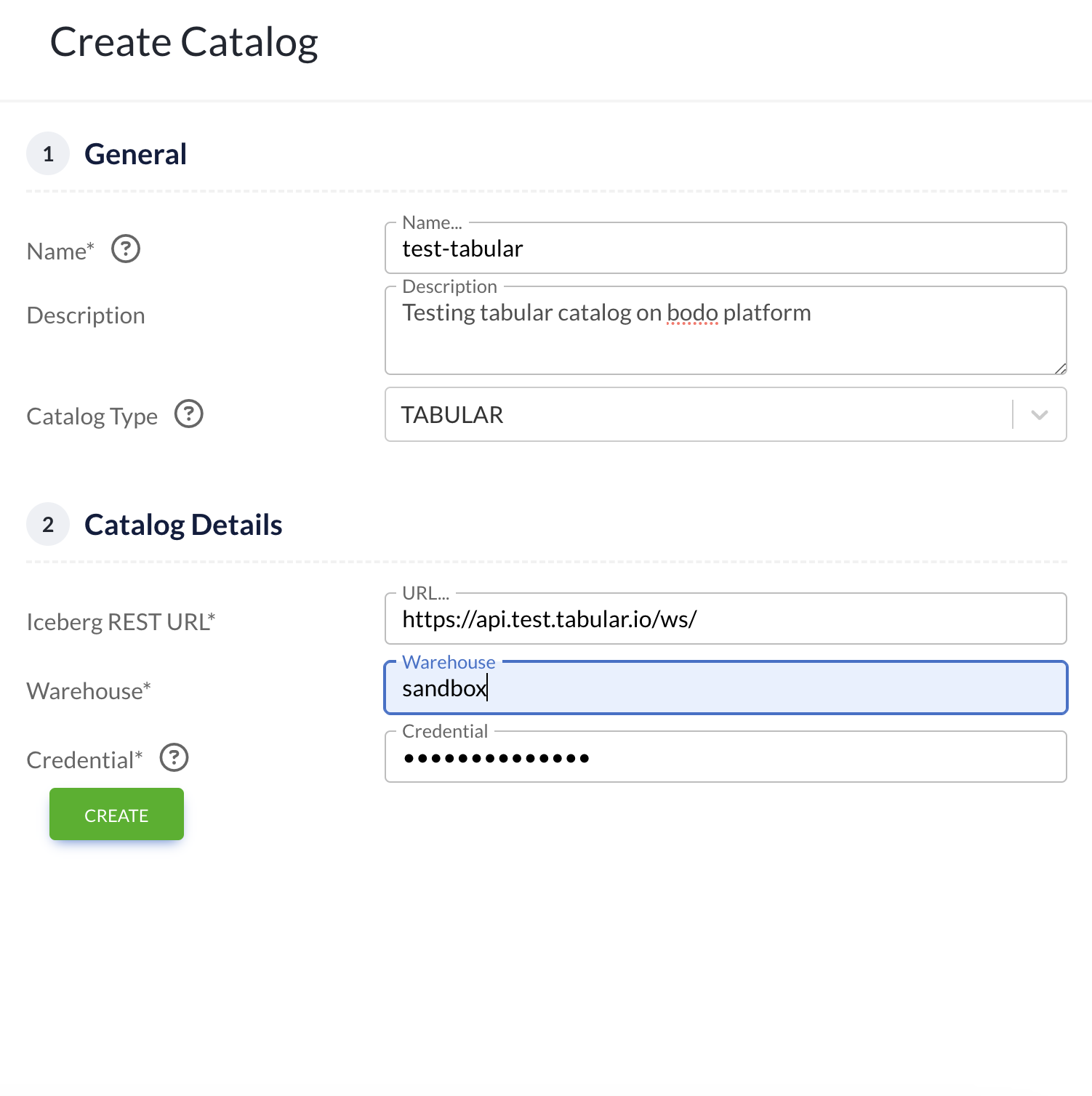Click the General section heading

click(136, 154)
